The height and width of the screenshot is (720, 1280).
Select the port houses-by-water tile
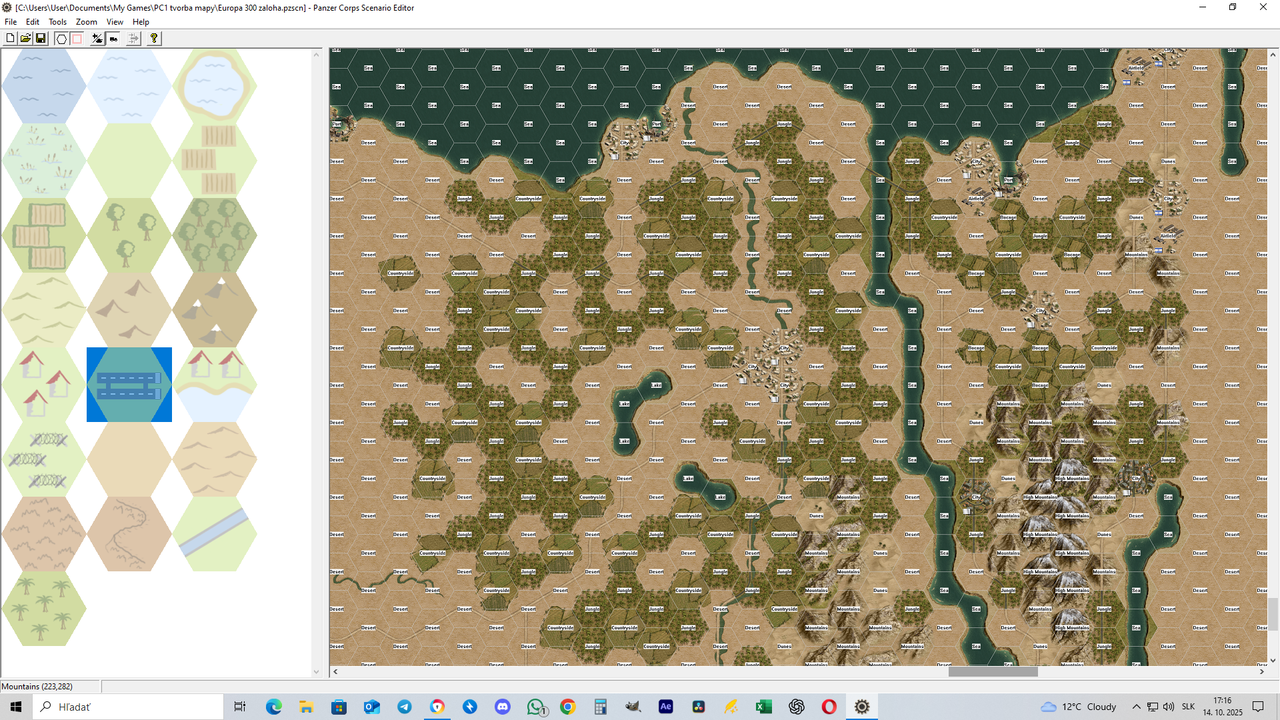[x=215, y=384]
